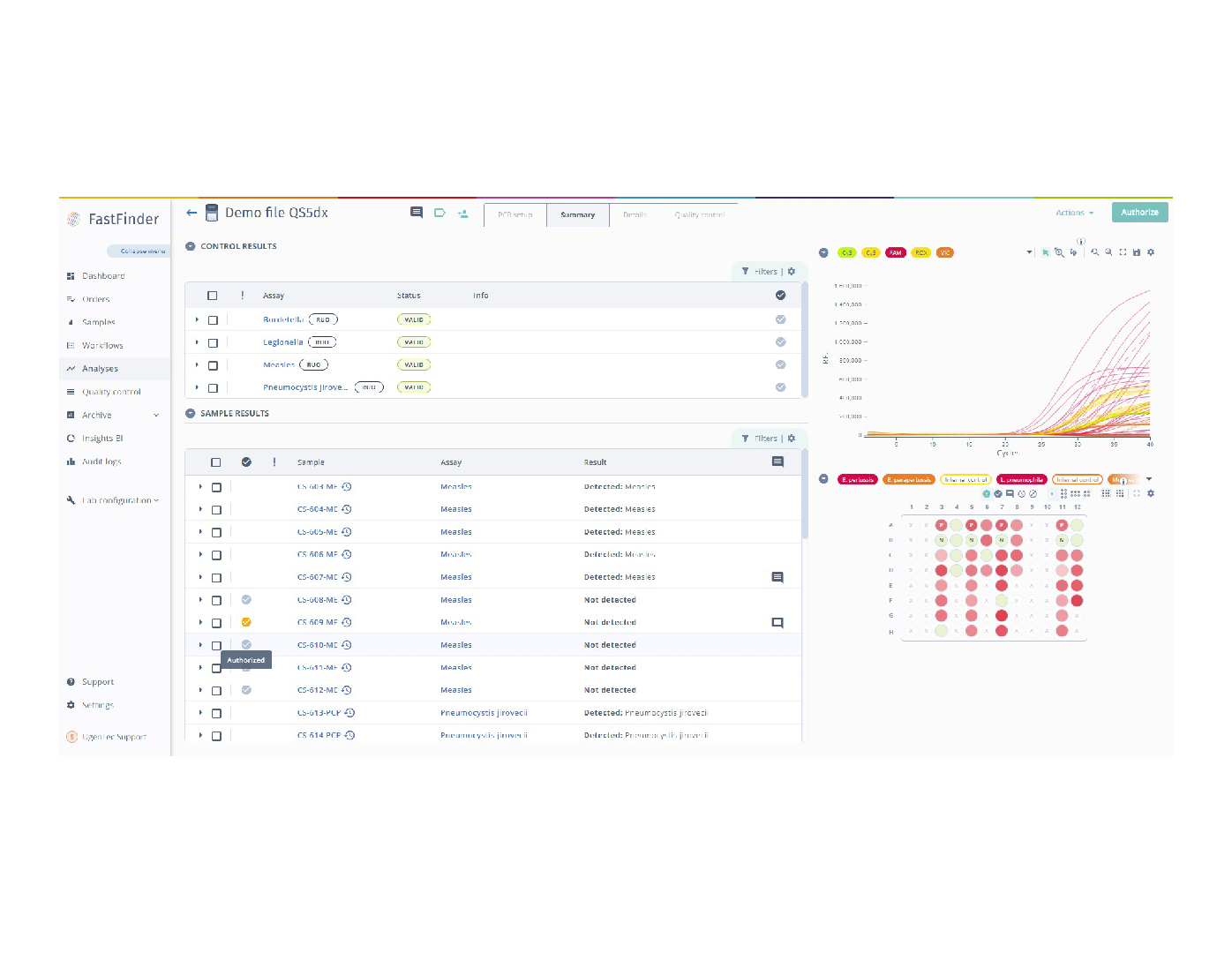Click the comment filter icon in plate toolbar

(x=1010, y=494)
